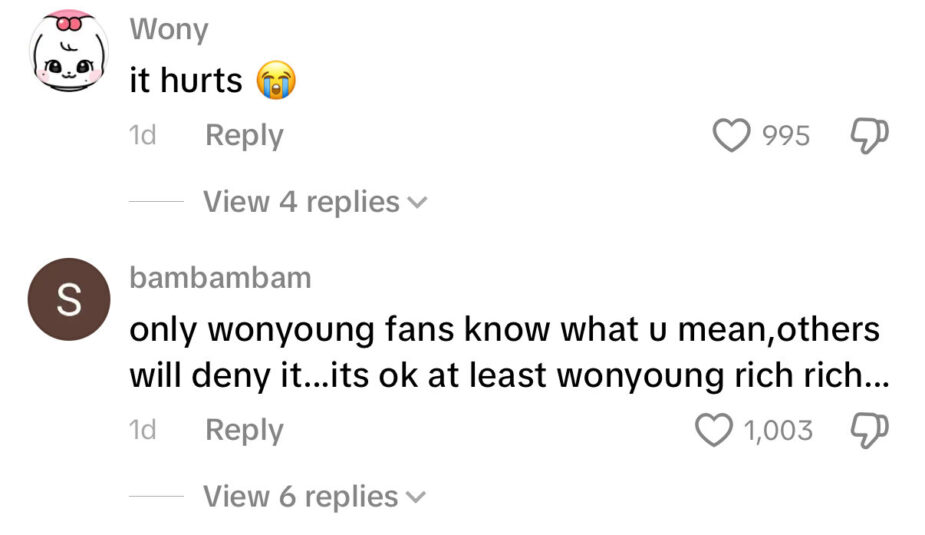Click chevron next to View 4 replies
Viewport: 925px width, 535px height.
tap(416, 203)
